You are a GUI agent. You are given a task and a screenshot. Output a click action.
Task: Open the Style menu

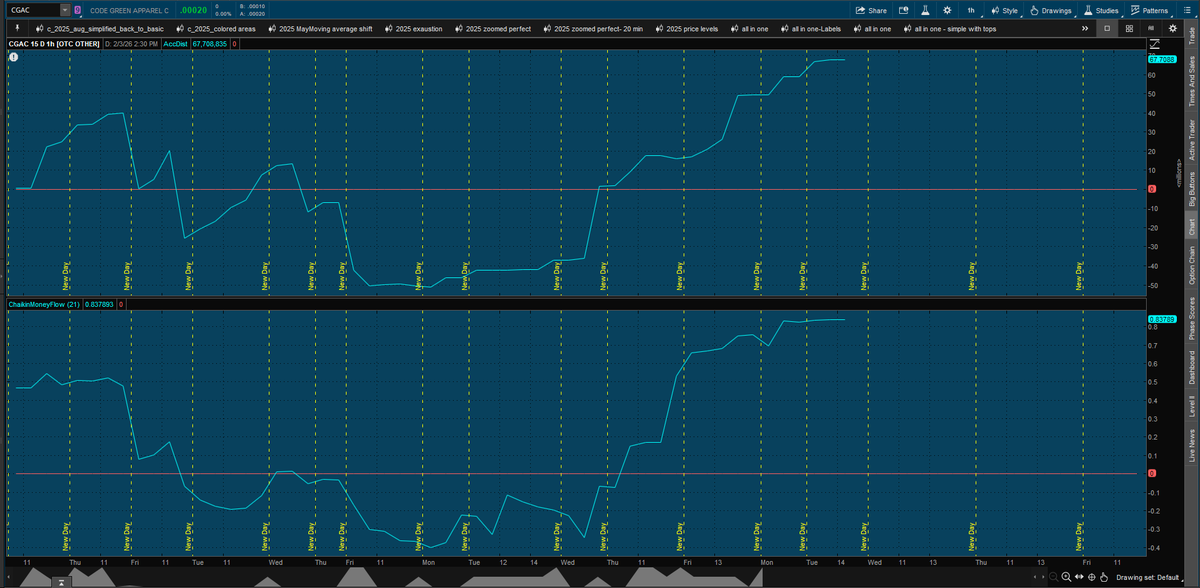1004,10
